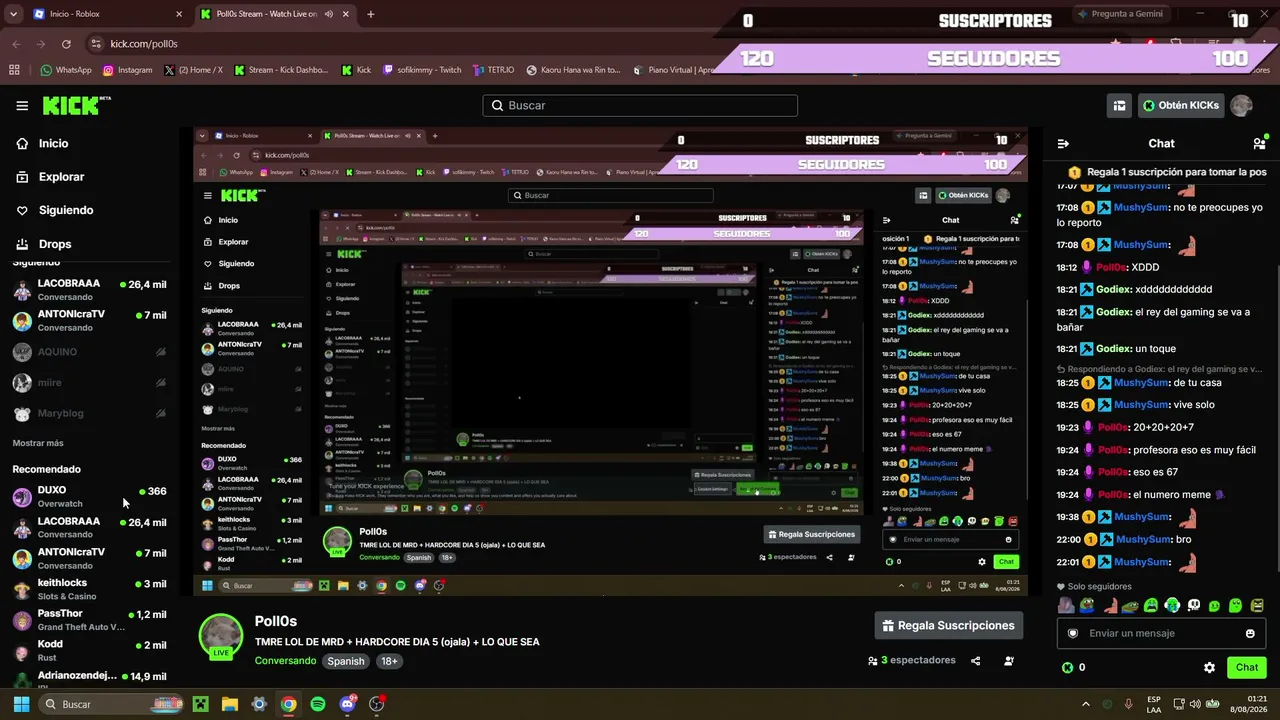Open the Conversando category link
This screenshot has width=1280, height=720.
click(287, 661)
